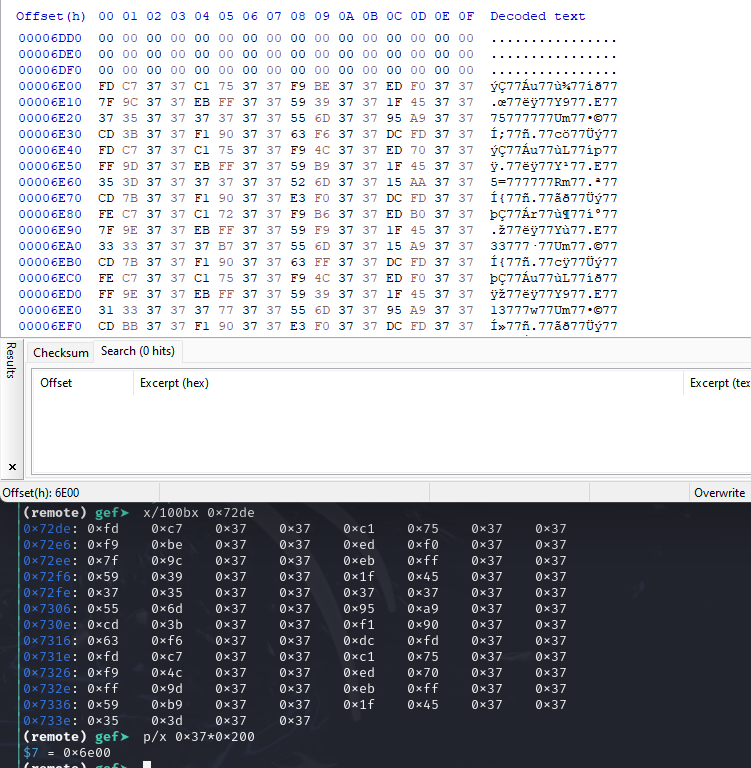Click decoded text of row 00006EE0

click(554, 310)
